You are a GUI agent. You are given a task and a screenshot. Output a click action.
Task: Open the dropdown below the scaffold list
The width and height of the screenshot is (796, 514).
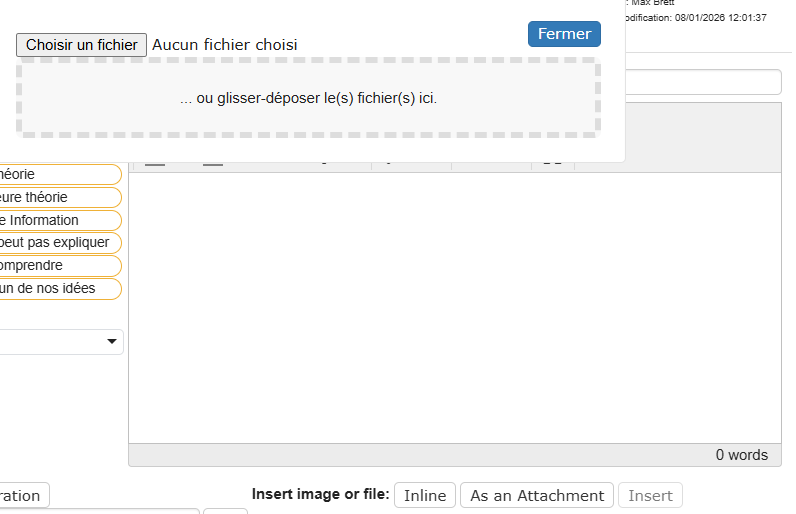pos(60,342)
